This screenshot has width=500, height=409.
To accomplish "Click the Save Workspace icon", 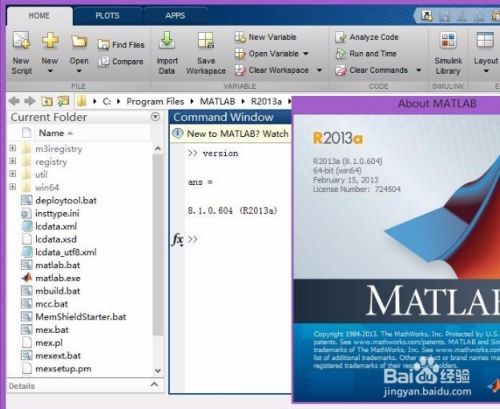I will (x=206, y=40).
